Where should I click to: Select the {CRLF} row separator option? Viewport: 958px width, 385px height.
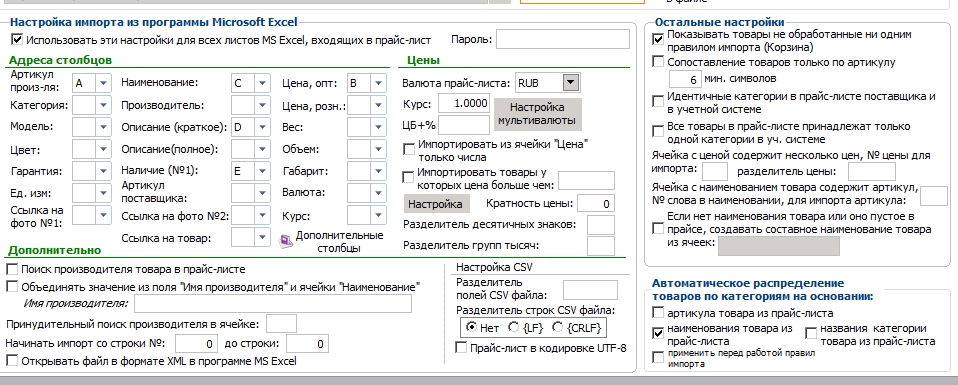pyautogui.click(x=557, y=328)
